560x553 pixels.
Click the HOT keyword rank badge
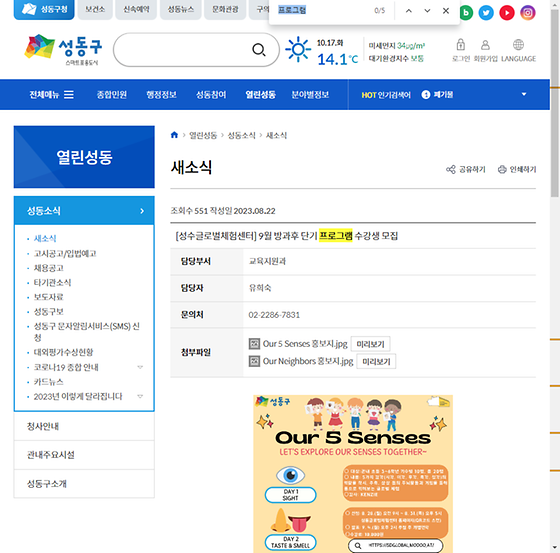point(426,95)
